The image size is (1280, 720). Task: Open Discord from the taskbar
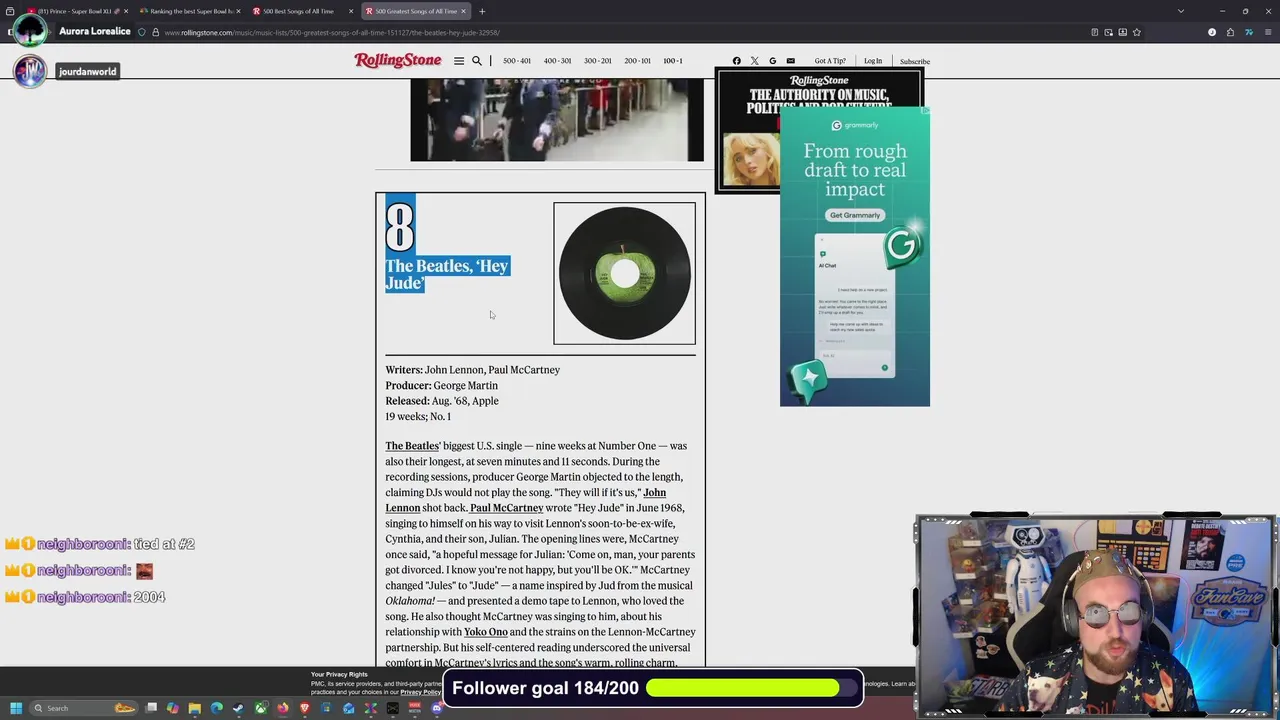(x=436, y=708)
